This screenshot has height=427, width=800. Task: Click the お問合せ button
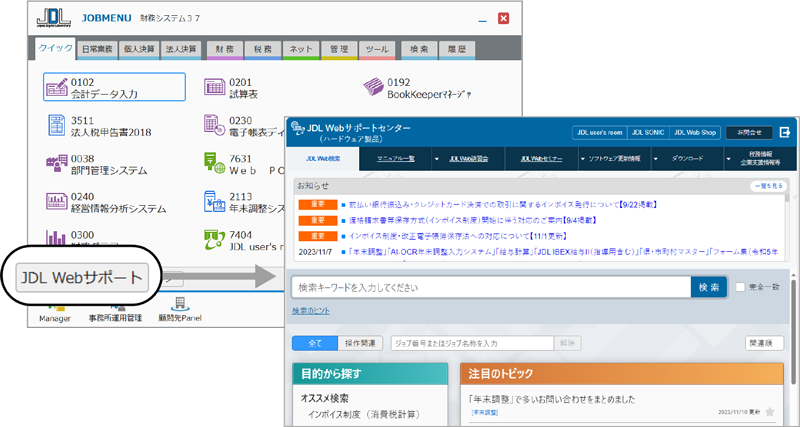(x=749, y=133)
